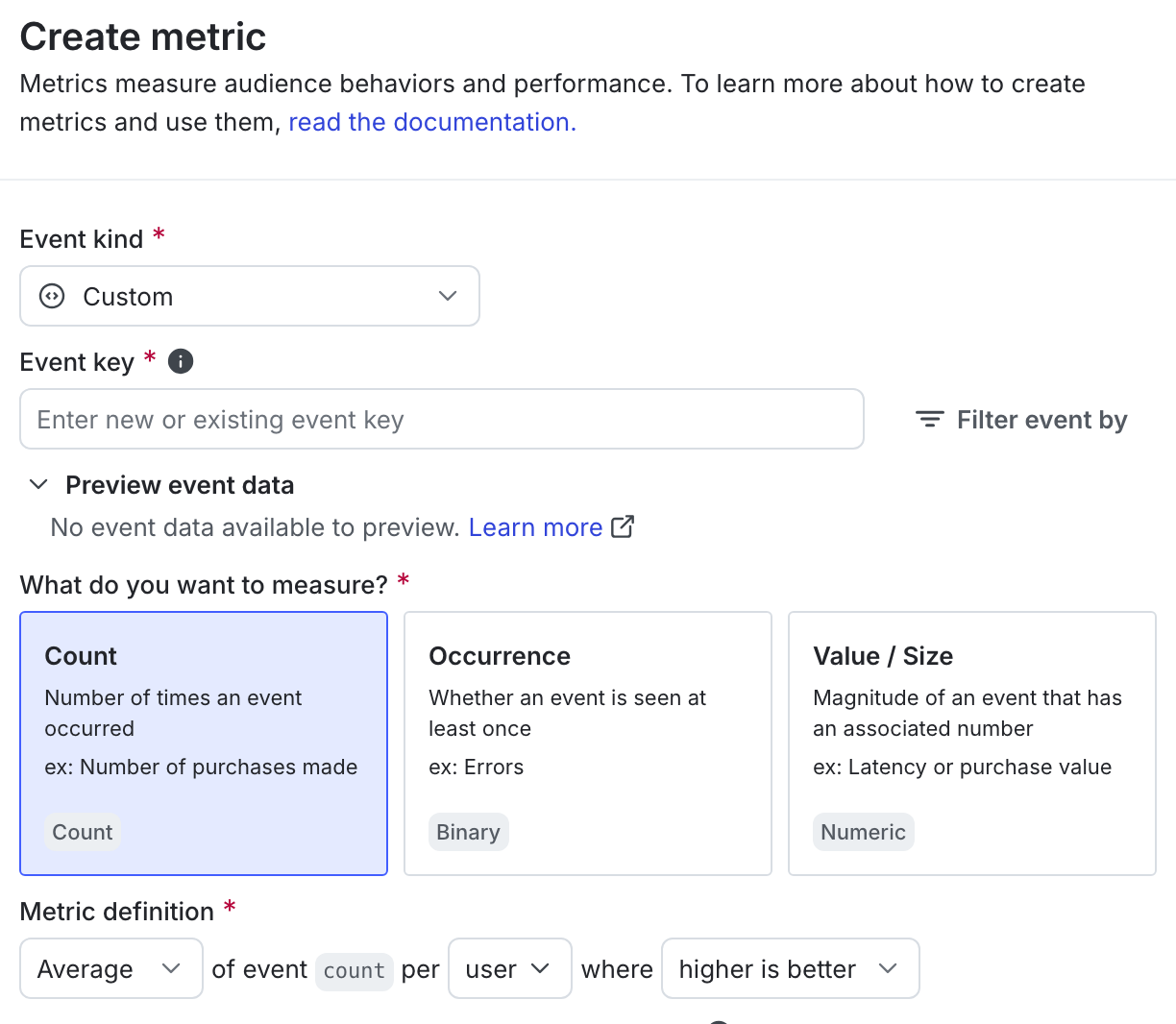
Task: Click the event key input field
Action: (442, 419)
